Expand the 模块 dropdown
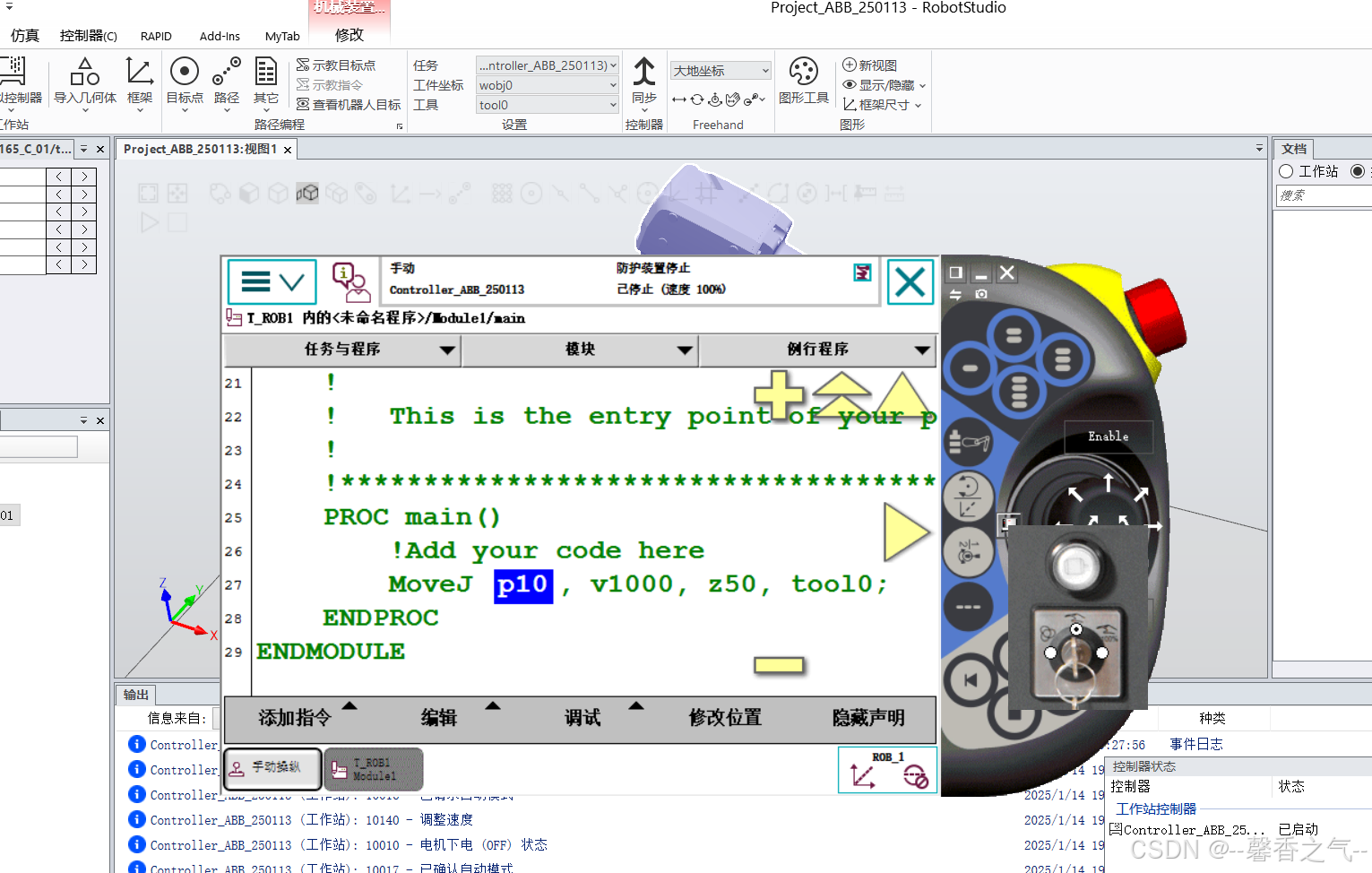Image resolution: width=1372 pixels, height=873 pixels. tap(580, 350)
